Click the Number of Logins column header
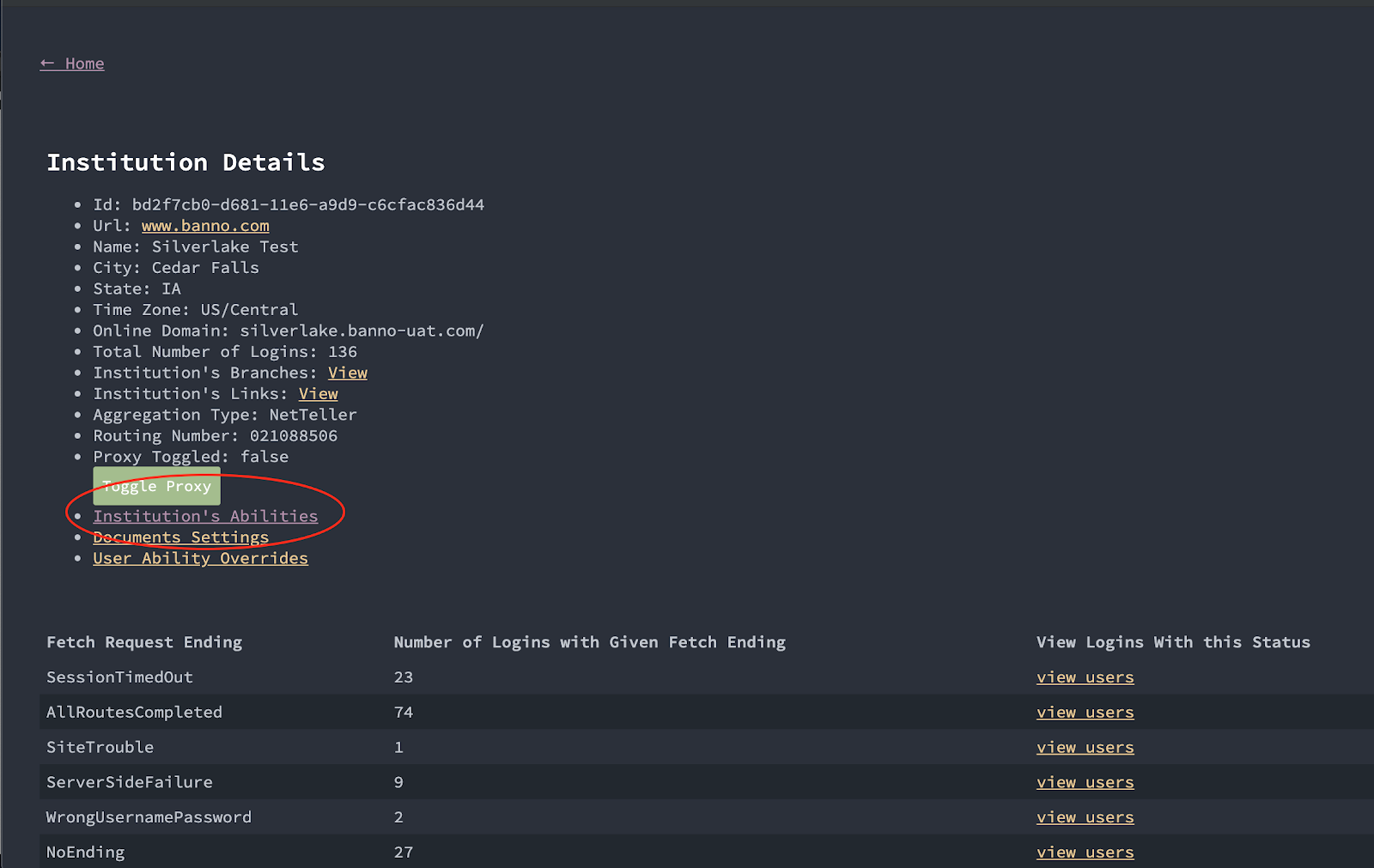The image size is (1374, 868). tap(589, 642)
